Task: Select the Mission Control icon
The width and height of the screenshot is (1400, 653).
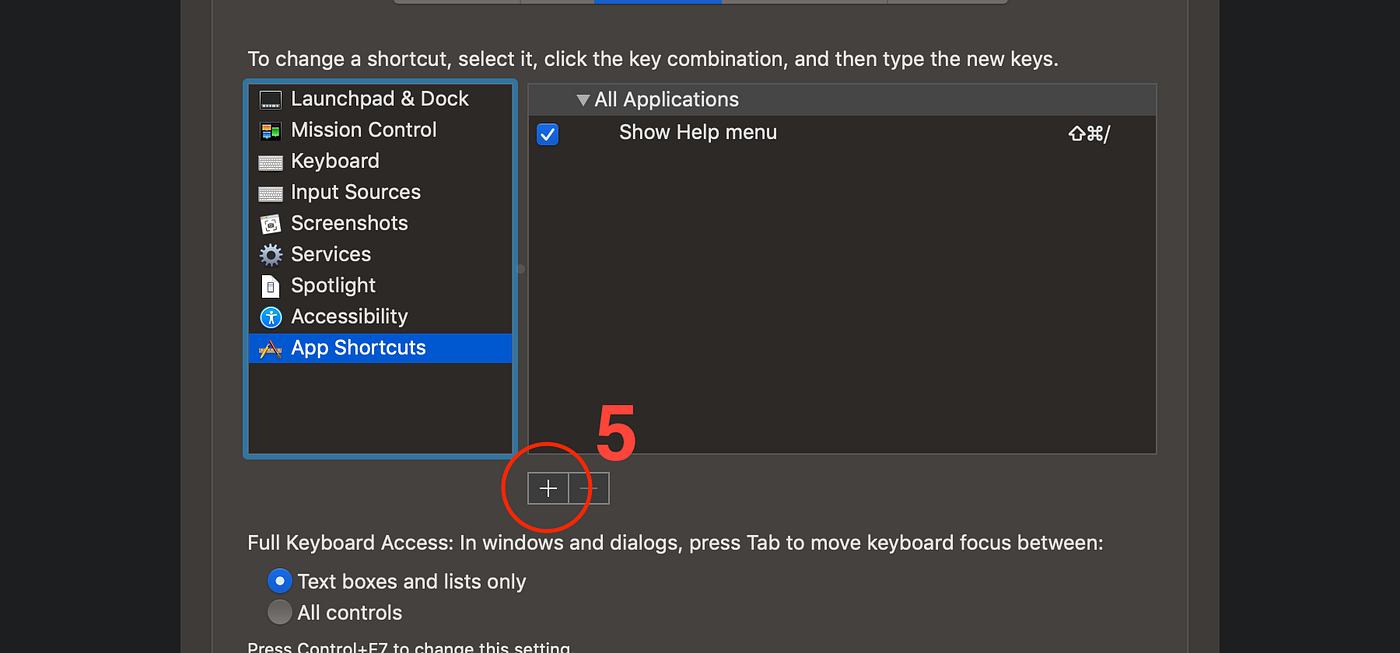Action: click(270, 130)
